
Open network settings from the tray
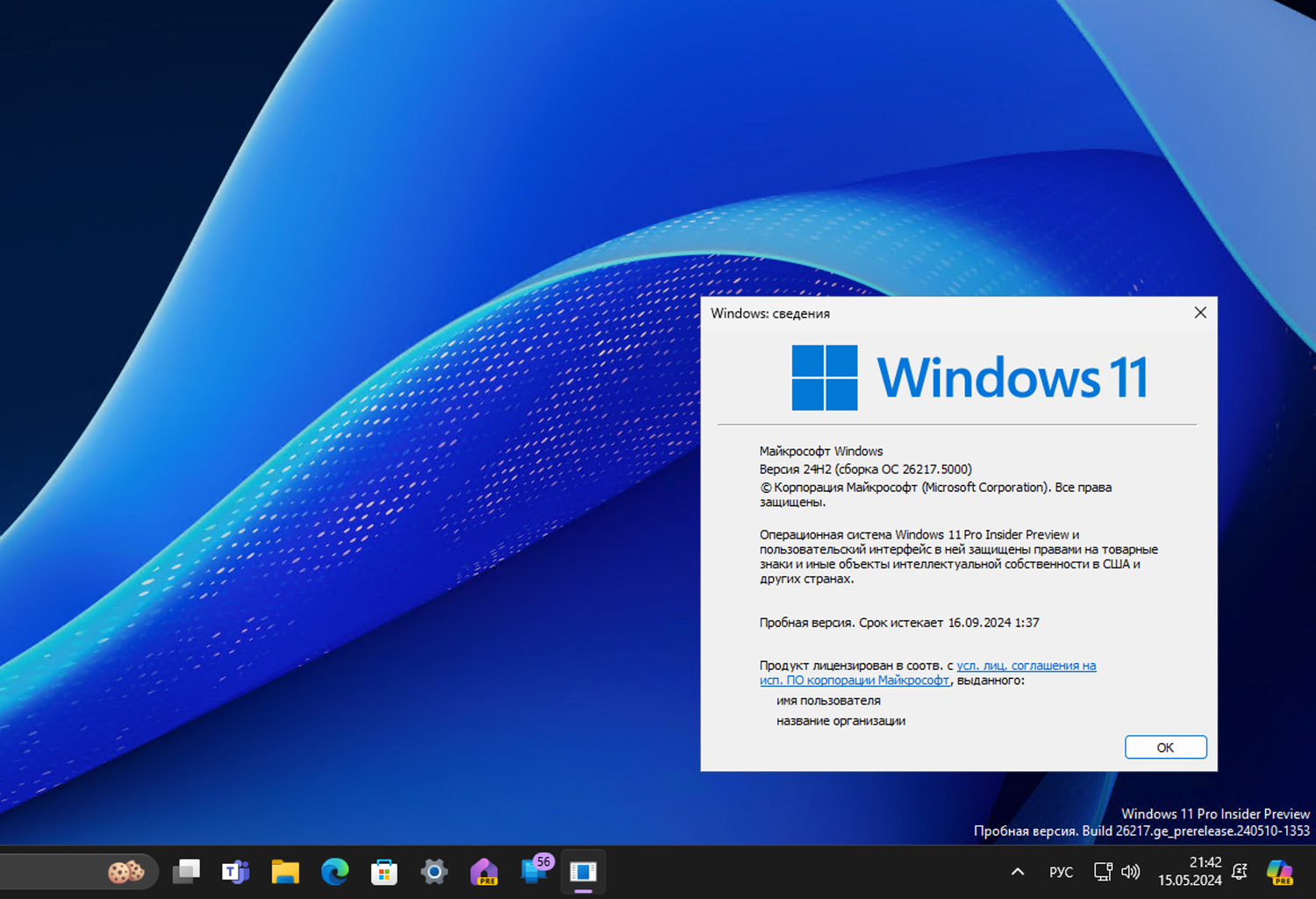(1102, 871)
